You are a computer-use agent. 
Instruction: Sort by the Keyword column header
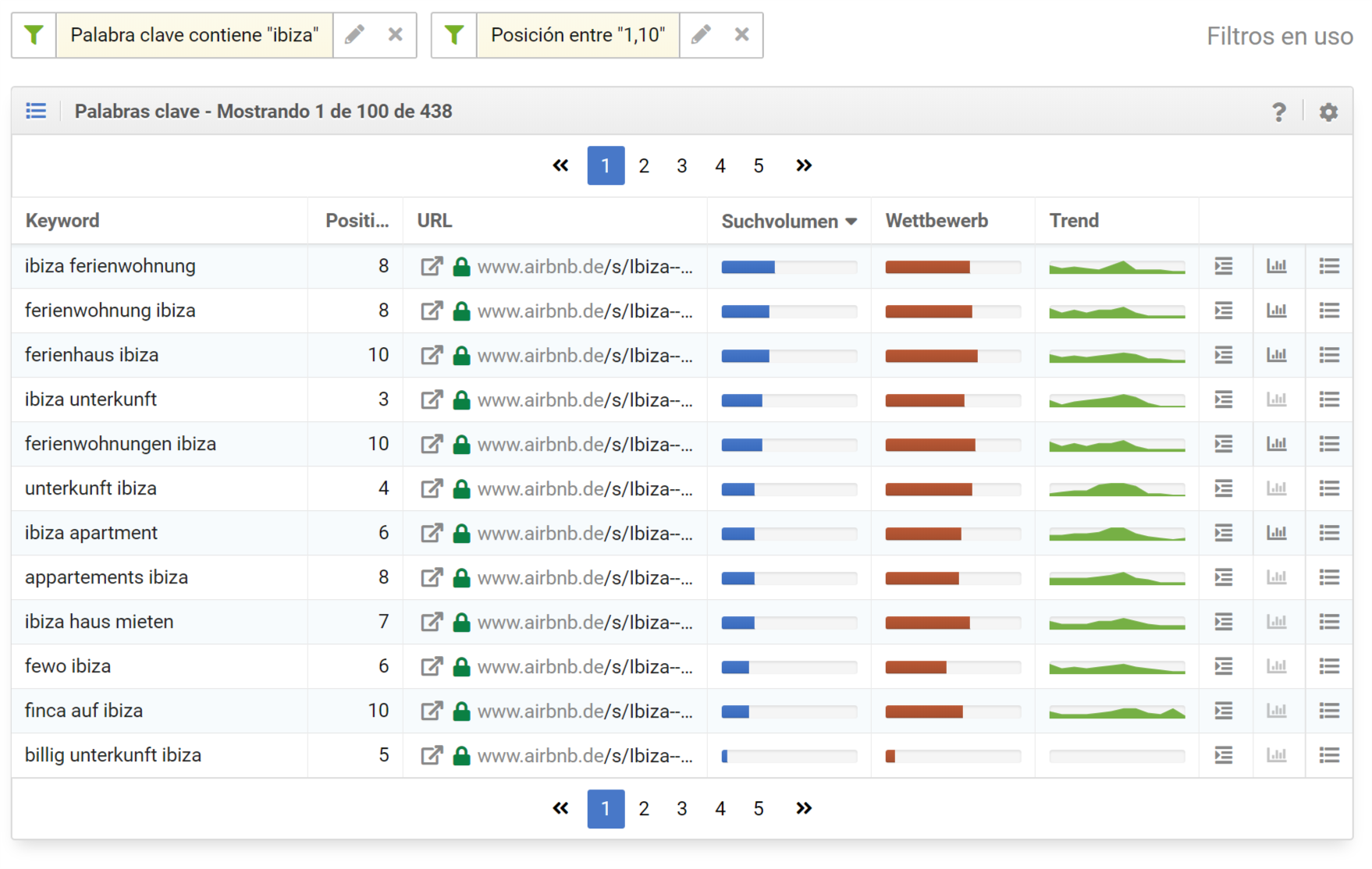(x=62, y=221)
